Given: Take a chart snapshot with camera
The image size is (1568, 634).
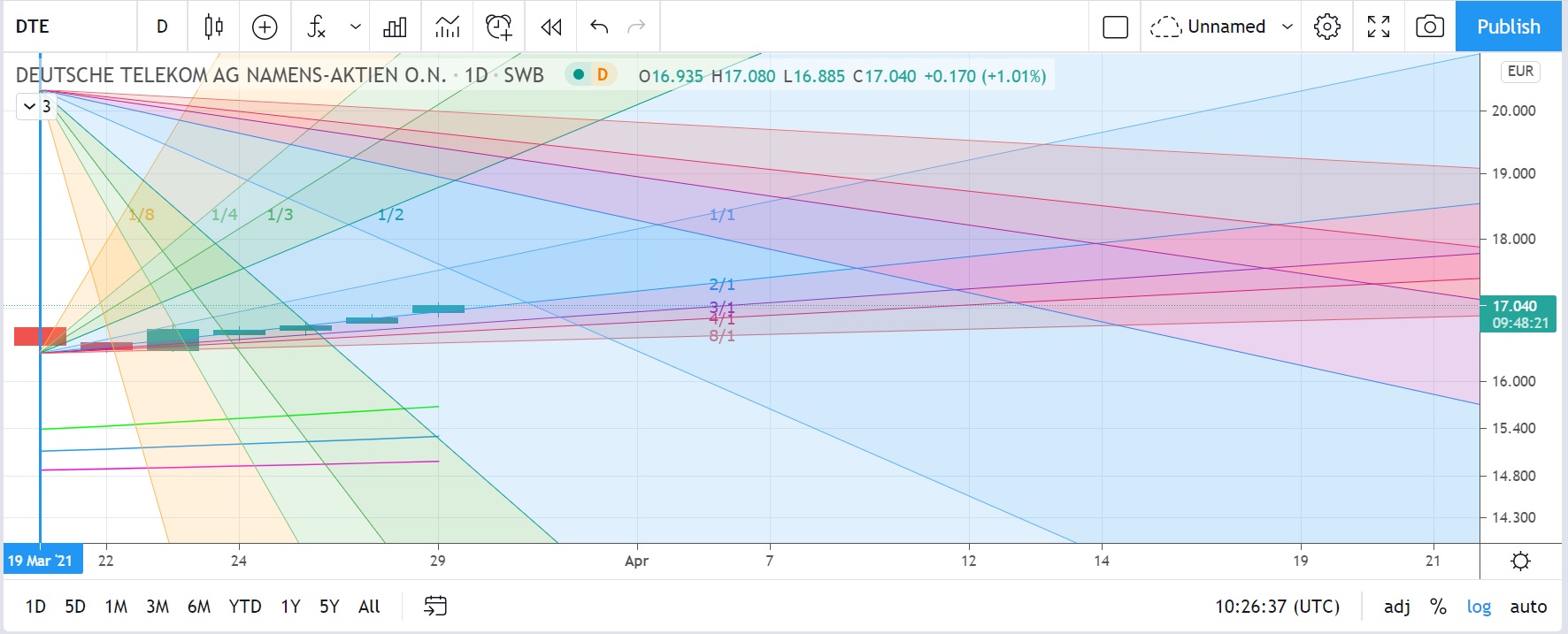Looking at the screenshot, I should pyautogui.click(x=1430, y=27).
